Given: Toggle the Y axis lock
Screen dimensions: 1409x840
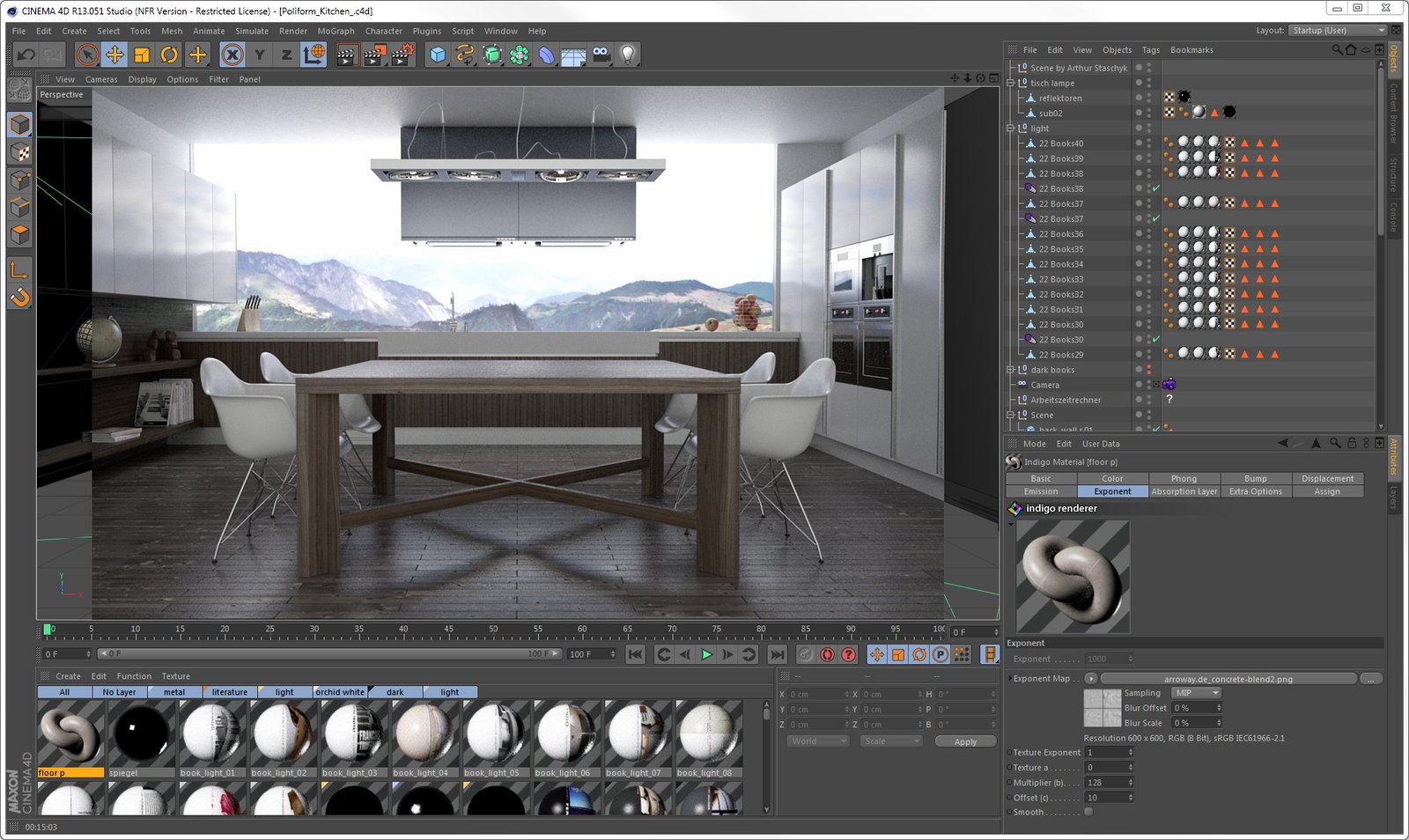Looking at the screenshot, I should click(259, 55).
